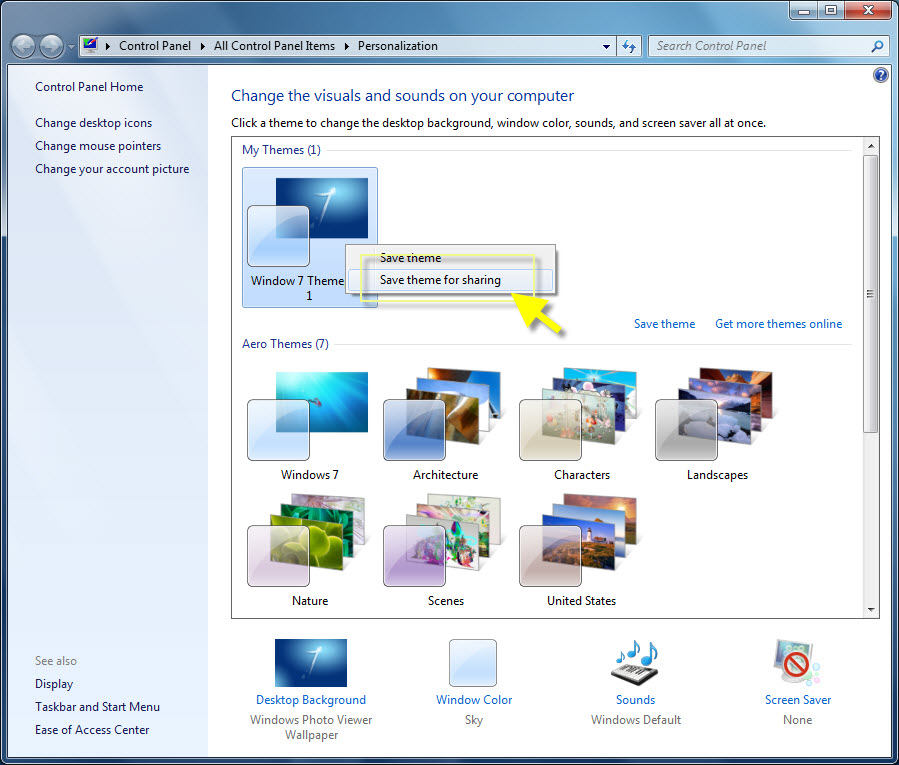
Task: Open Taskbar and Start Menu link
Action: [97, 707]
